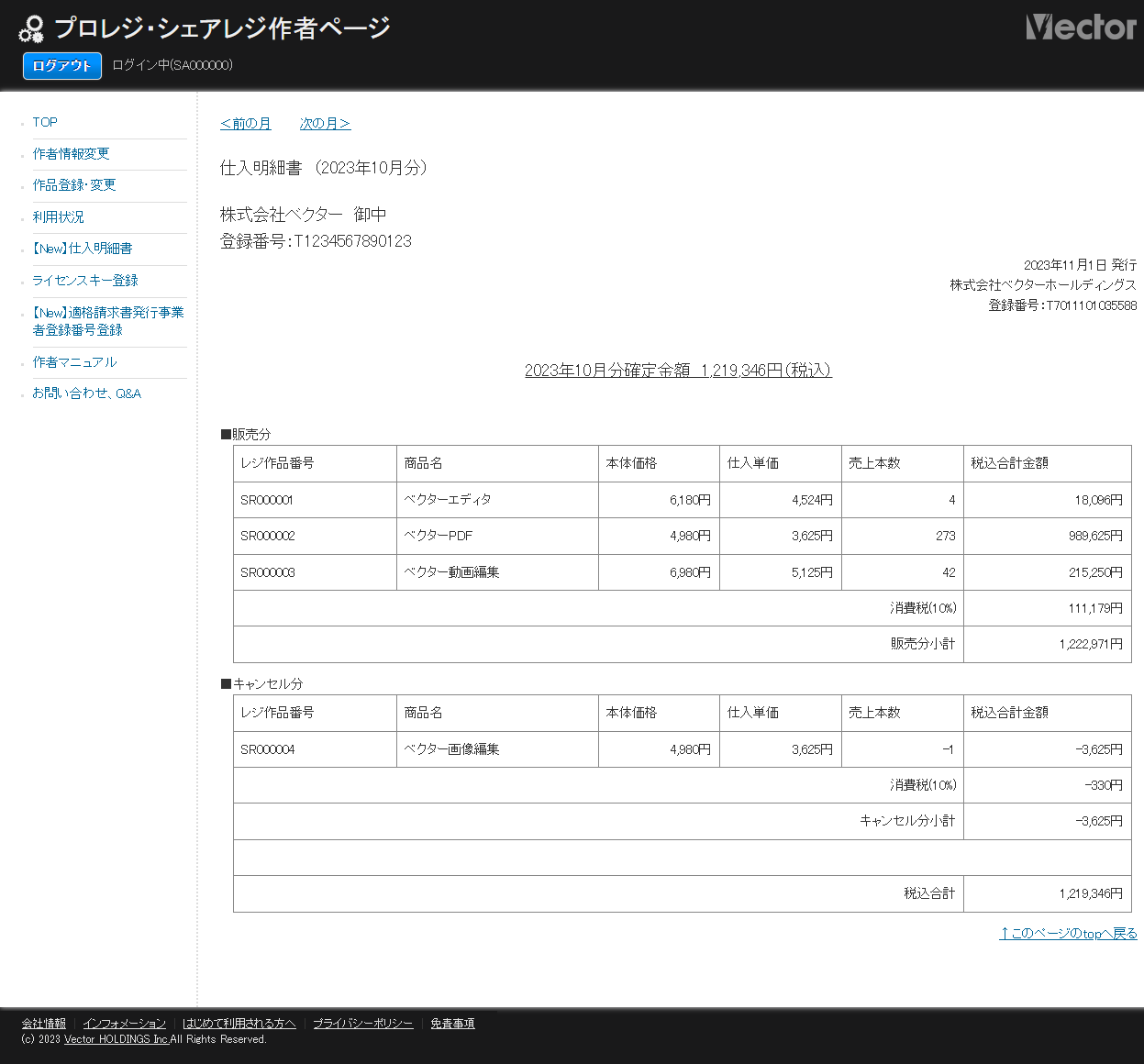Go to next month via 次の月>
The image size is (1144, 1064).
tap(325, 123)
